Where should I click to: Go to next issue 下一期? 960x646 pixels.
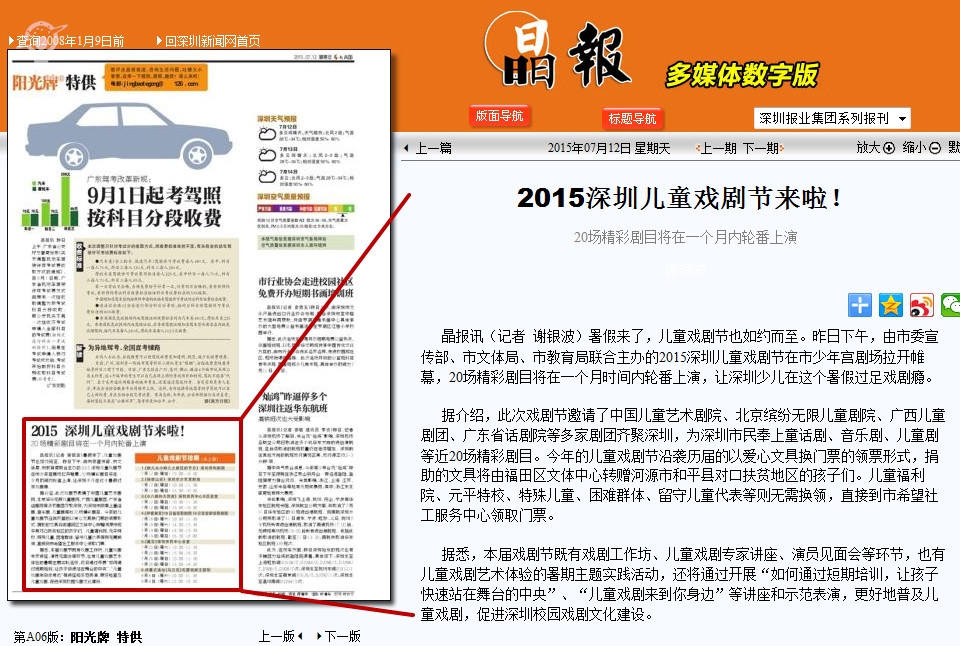point(762,148)
